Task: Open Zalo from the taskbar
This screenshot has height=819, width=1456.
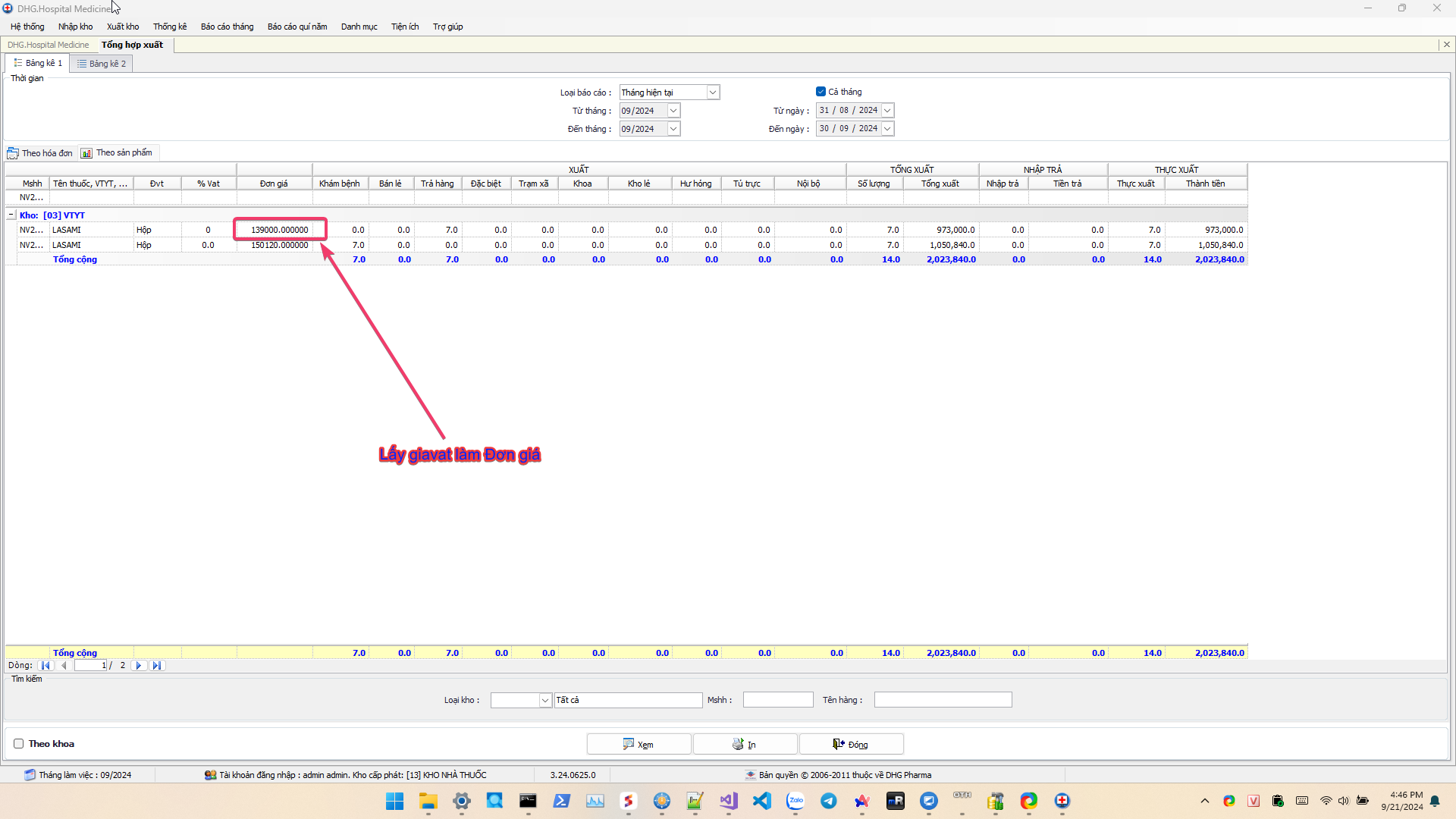Action: (x=795, y=801)
